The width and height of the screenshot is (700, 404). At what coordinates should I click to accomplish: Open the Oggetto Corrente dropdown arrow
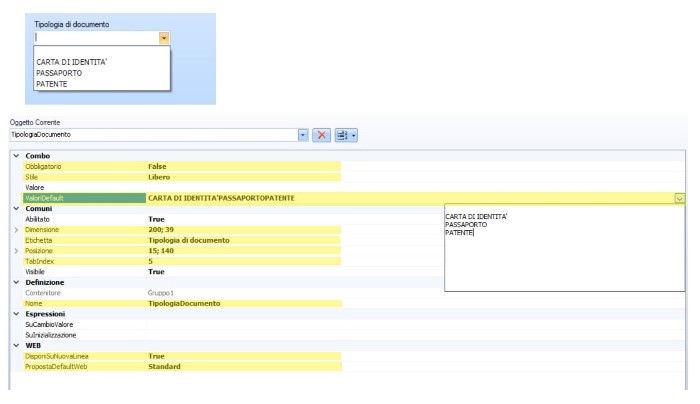(x=303, y=134)
